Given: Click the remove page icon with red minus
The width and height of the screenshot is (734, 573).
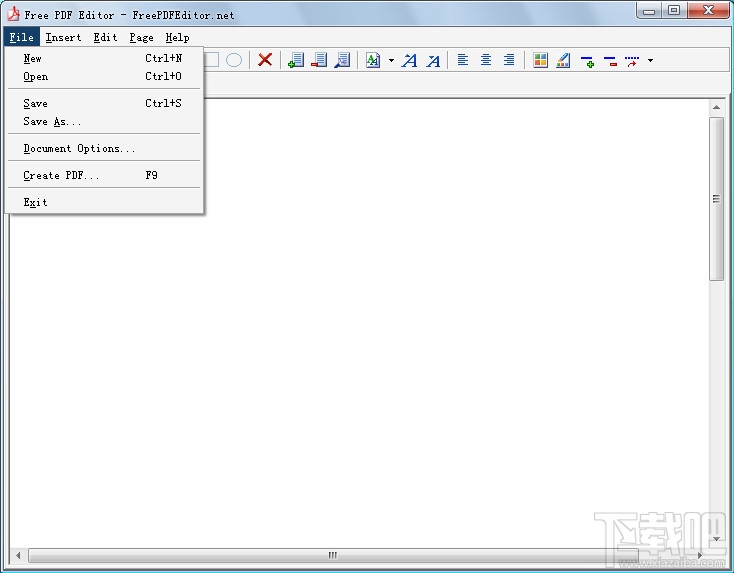Looking at the screenshot, I should point(319,60).
